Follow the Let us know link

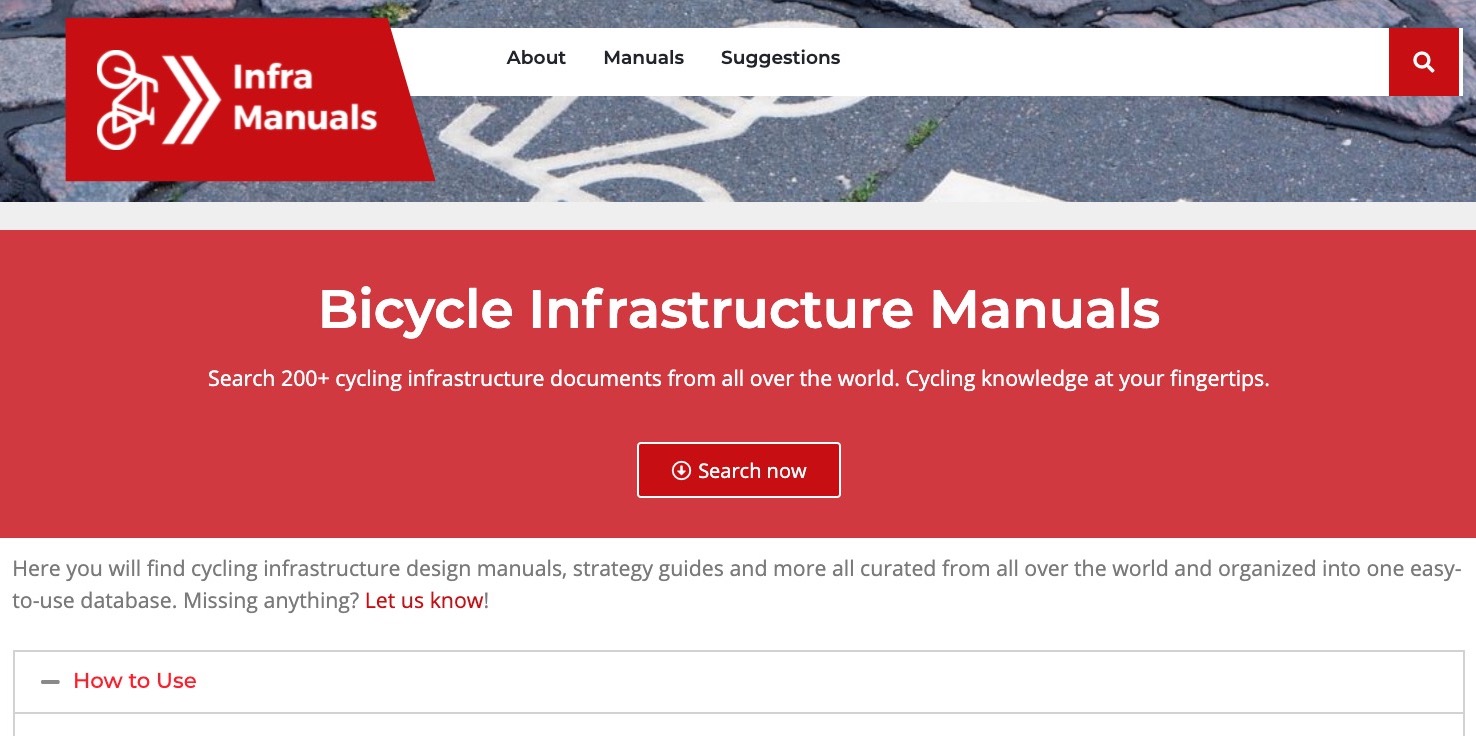[x=424, y=602]
